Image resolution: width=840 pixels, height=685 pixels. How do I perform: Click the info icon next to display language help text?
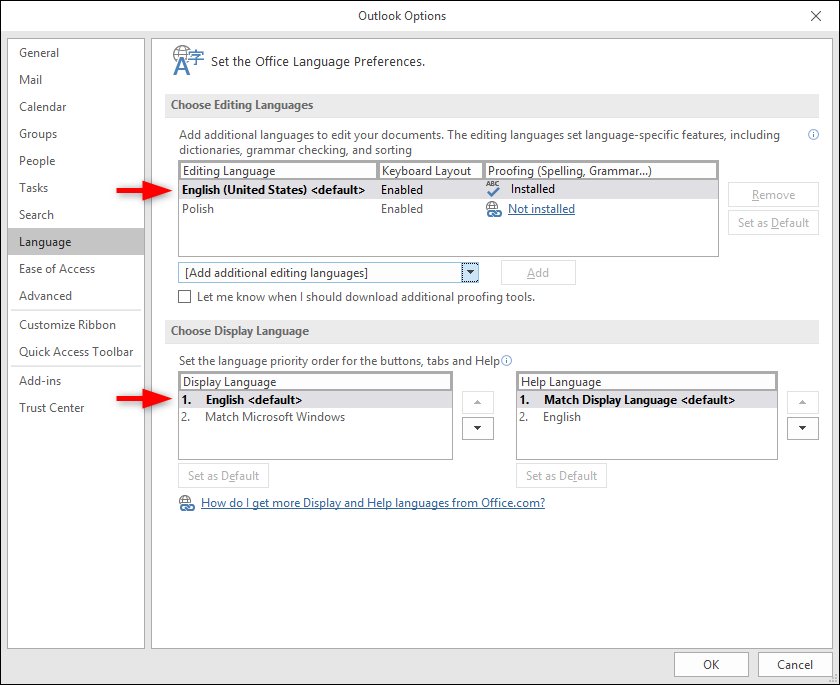[507, 361]
